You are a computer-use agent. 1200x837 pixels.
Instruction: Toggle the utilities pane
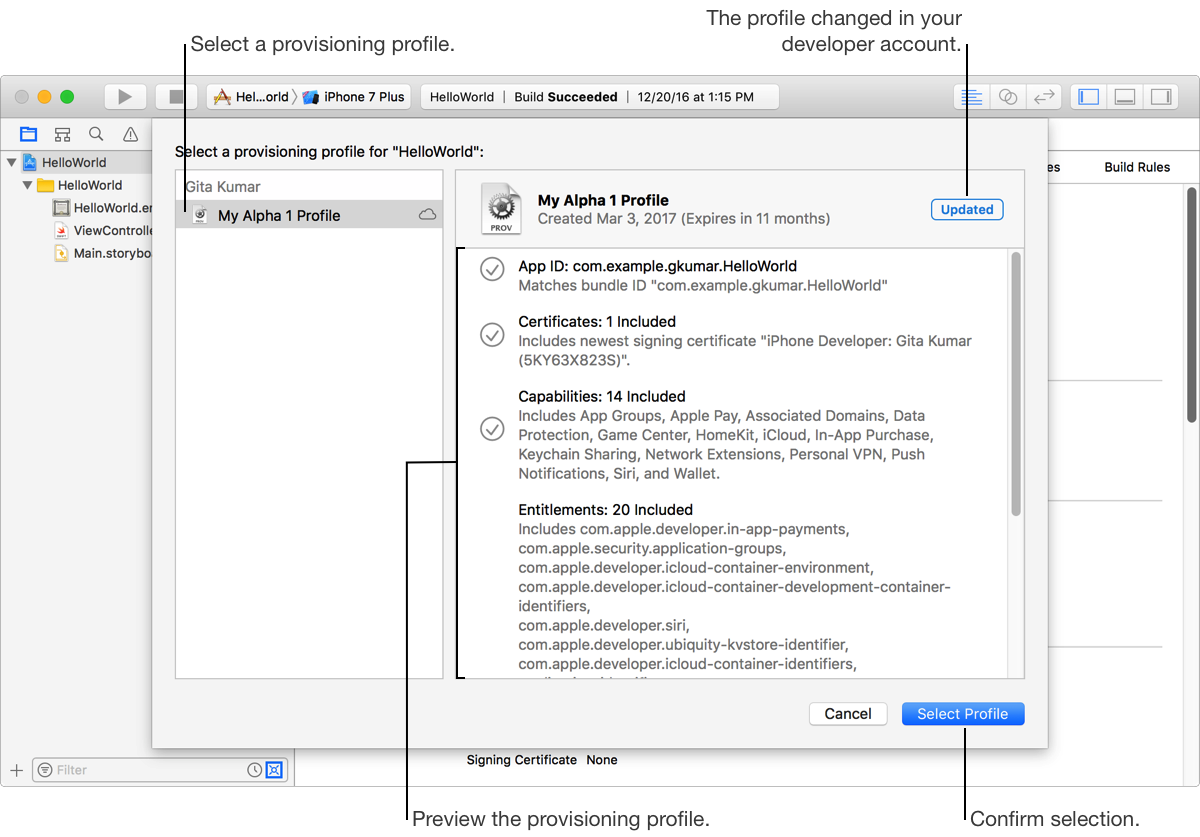click(x=1161, y=97)
